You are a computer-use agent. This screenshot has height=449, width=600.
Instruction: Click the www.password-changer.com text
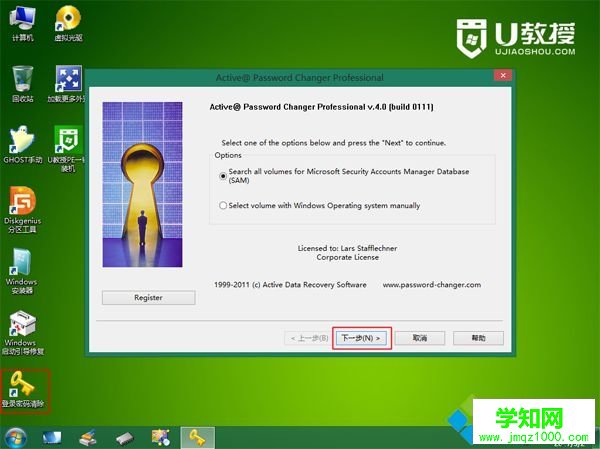click(432, 285)
